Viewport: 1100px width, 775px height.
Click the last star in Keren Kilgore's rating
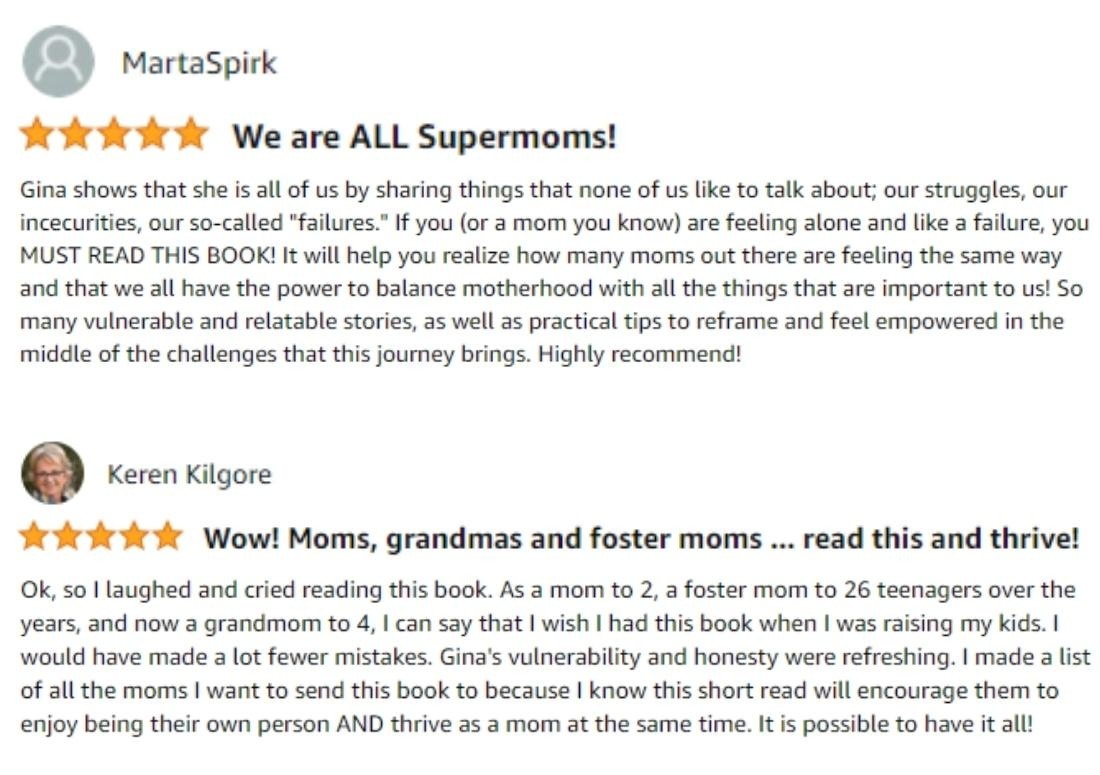tap(167, 537)
